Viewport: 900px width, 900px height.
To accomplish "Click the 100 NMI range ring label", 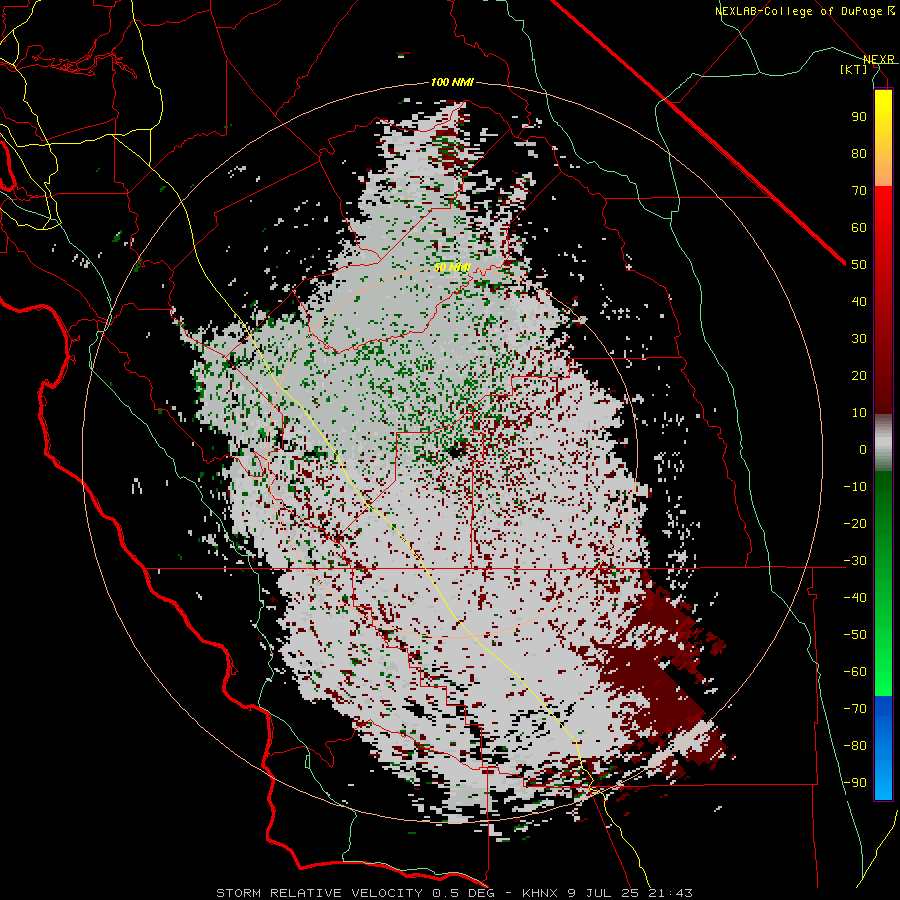I will click(452, 83).
